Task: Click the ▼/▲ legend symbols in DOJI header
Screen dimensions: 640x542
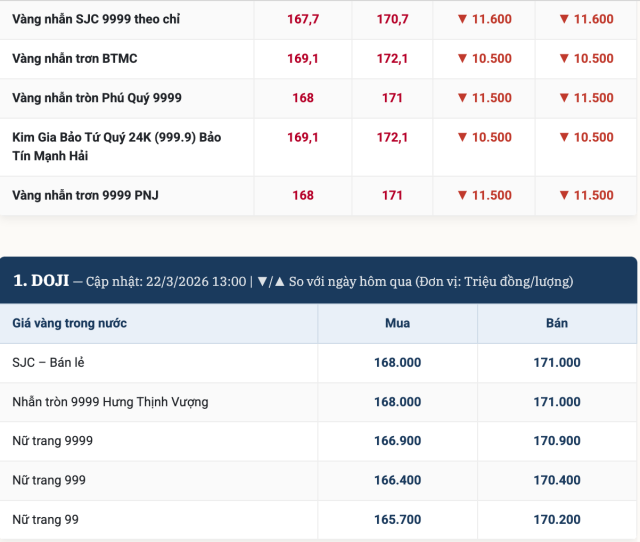Action: point(271,281)
